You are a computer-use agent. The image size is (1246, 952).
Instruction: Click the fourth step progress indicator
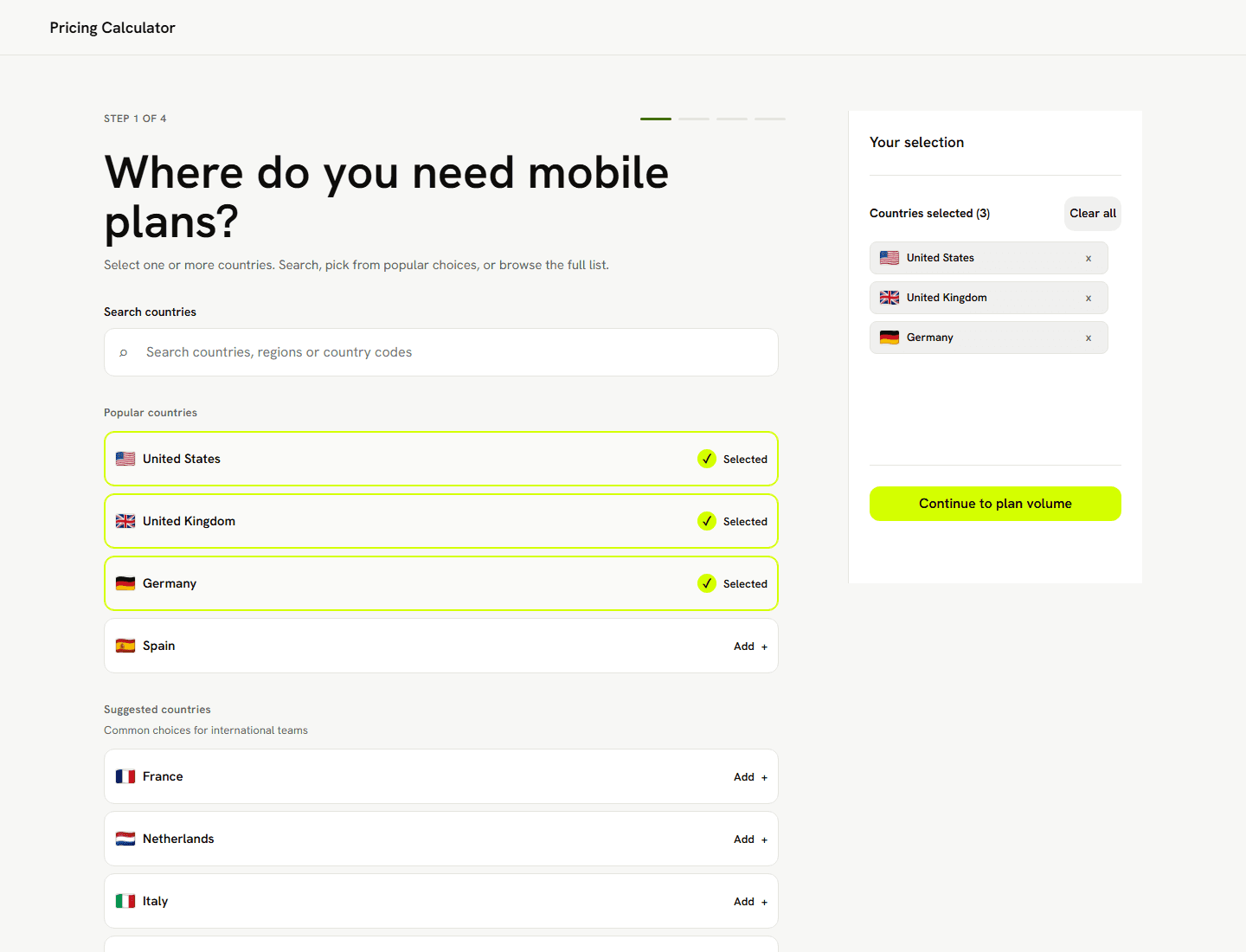770,119
